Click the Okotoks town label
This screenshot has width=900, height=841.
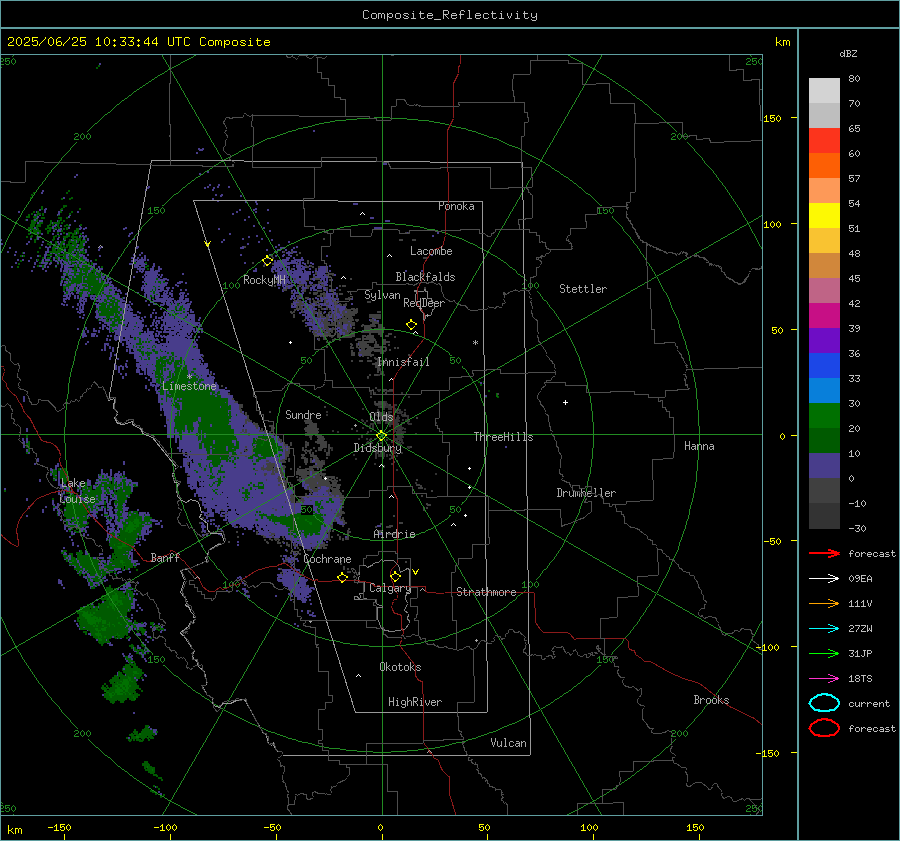click(400, 667)
